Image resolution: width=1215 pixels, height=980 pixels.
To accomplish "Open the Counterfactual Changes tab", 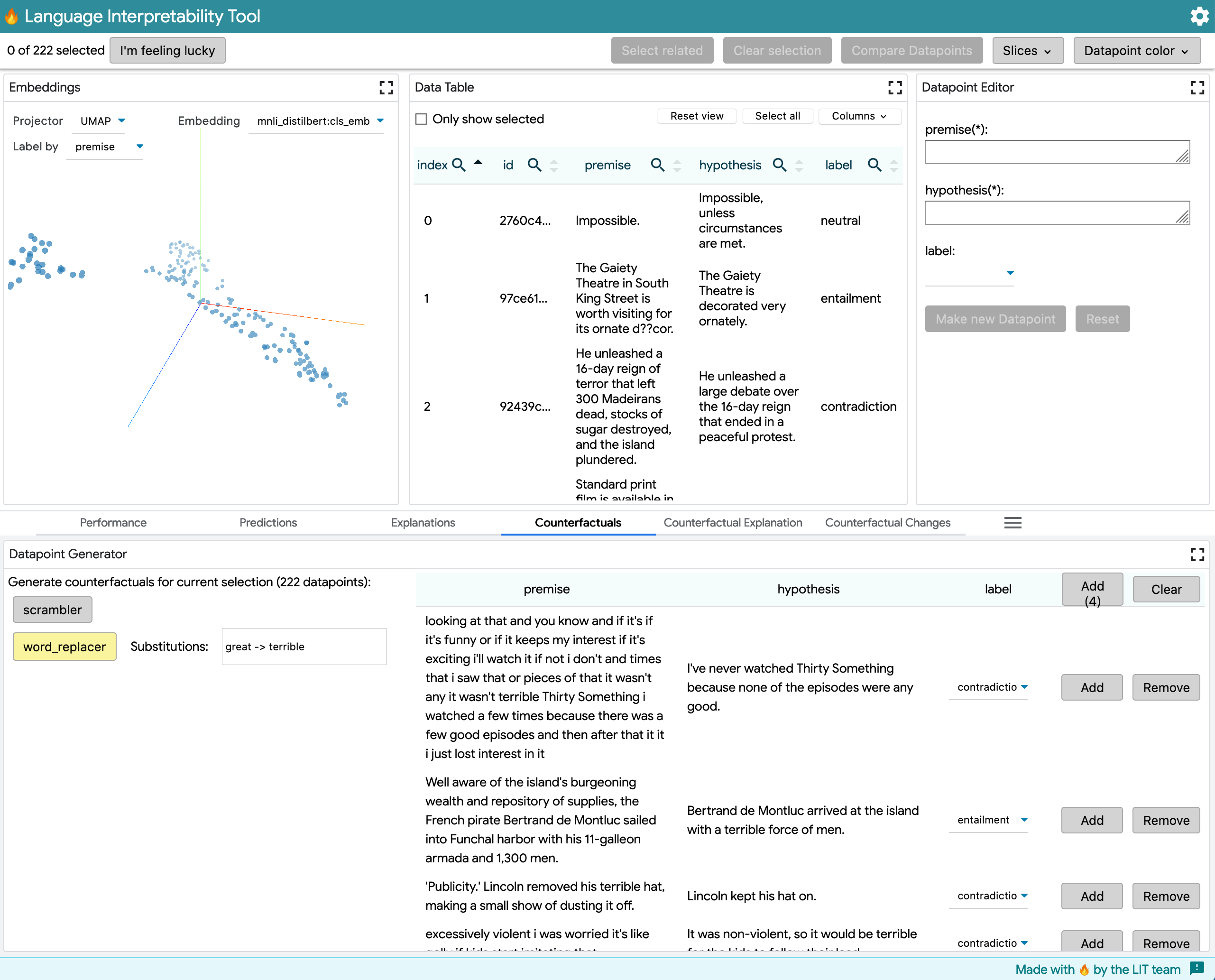I will coord(887,523).
